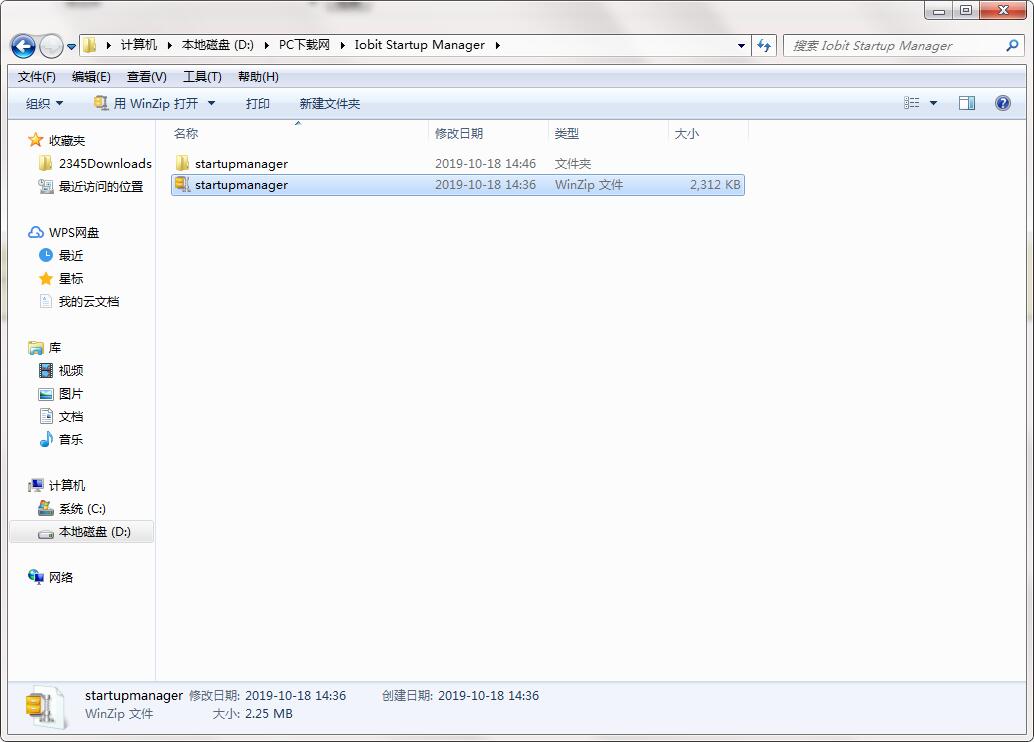Click the refresh button beside address bar
This screenshot has height=742, width=1034.
click(764, 46)
